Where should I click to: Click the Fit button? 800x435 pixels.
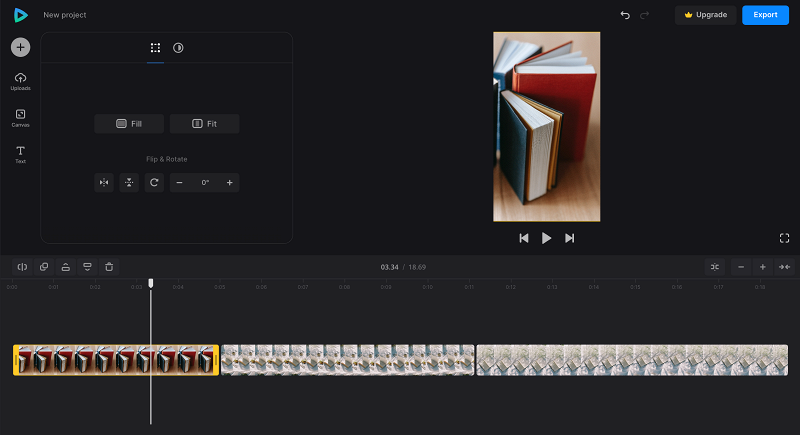click(x=205, y=124)
